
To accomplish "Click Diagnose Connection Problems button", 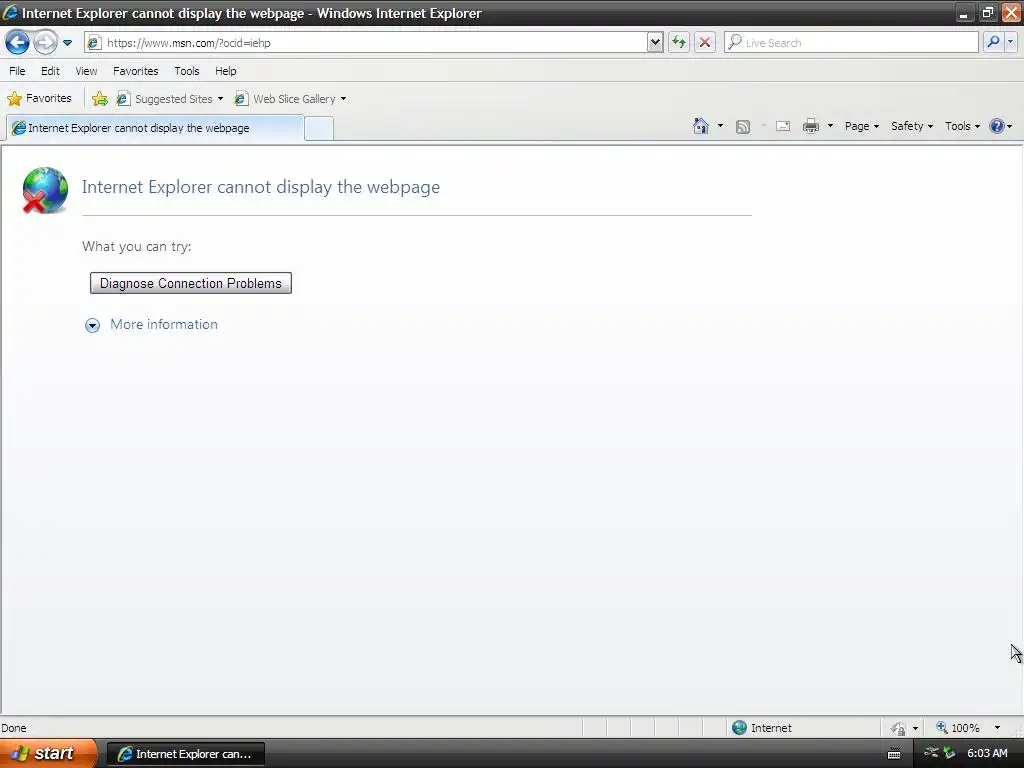I will pyautogui.click(x=191, y=283).
